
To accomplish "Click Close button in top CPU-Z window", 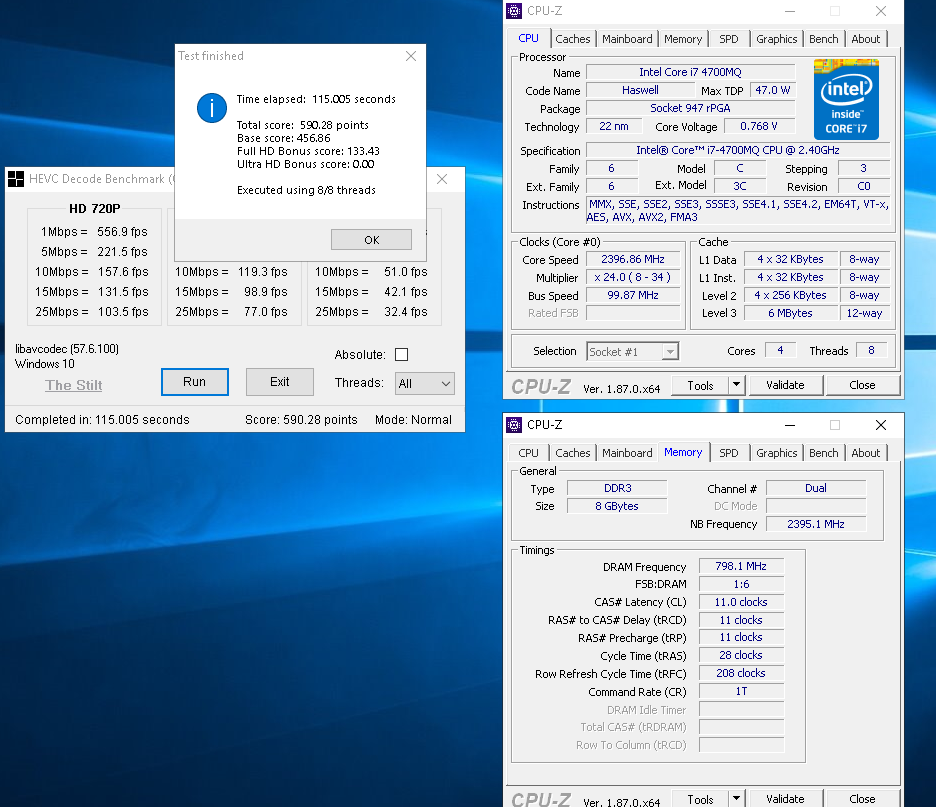I will tap(862, 386).
